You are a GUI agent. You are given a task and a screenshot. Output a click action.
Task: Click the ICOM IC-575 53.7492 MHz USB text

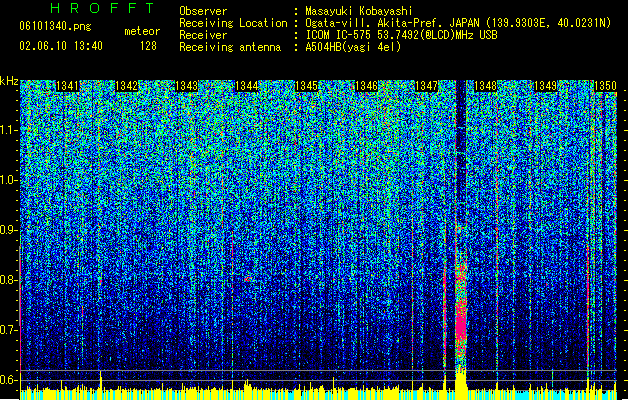(x=401, y=35)
